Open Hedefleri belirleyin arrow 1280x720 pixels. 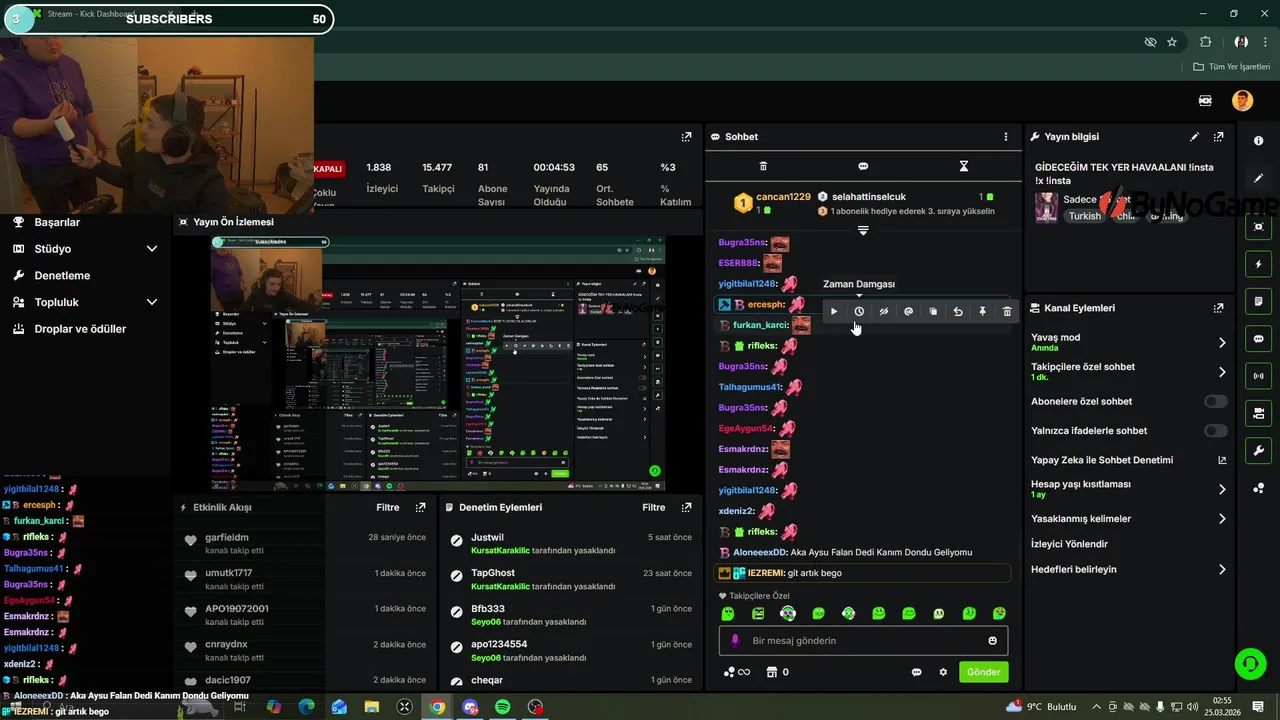coord(1222,570)
